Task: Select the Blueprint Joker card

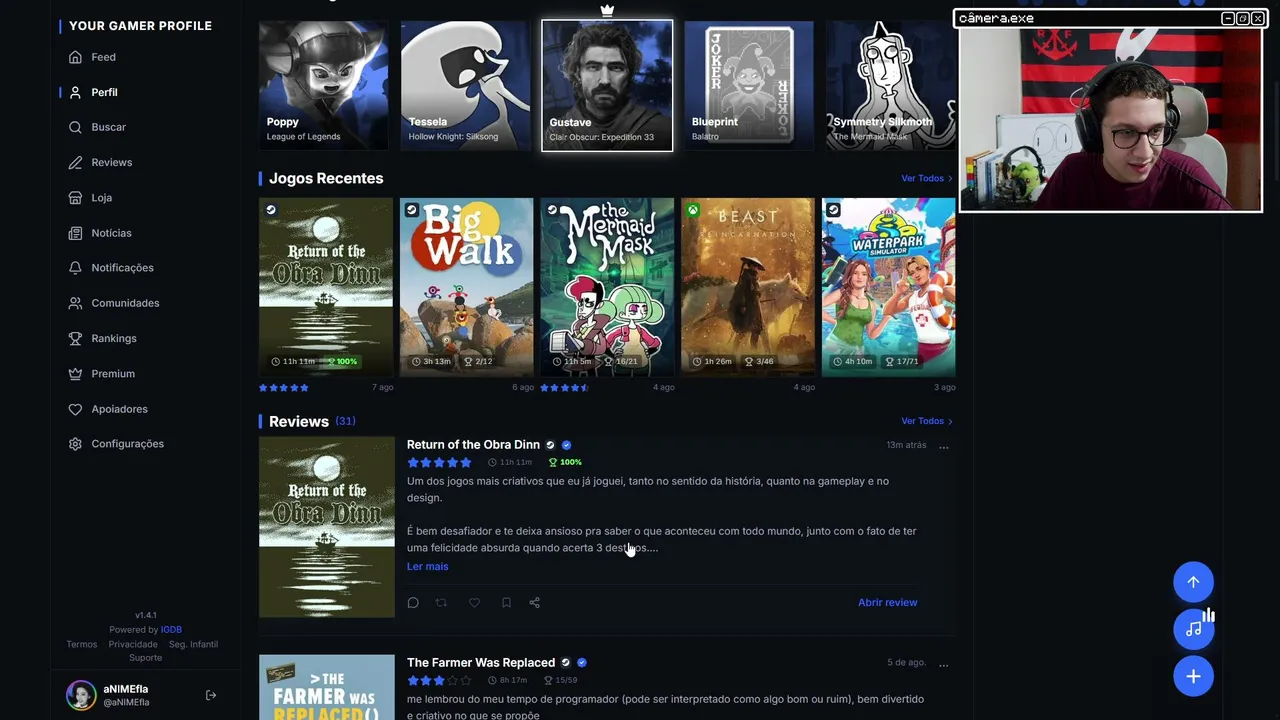Action: pos(749,86)
